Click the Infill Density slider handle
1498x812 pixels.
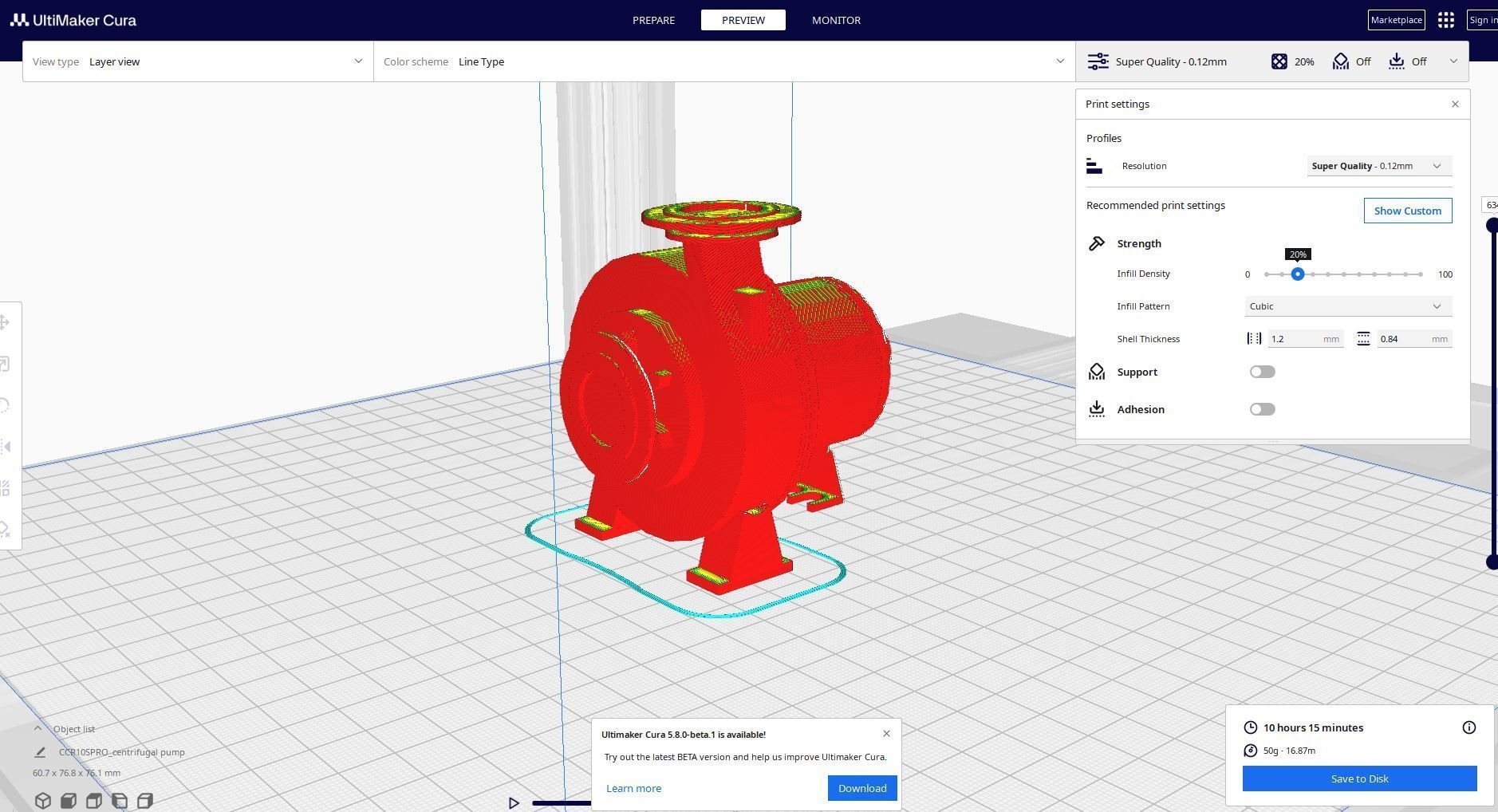(1298, 274)
